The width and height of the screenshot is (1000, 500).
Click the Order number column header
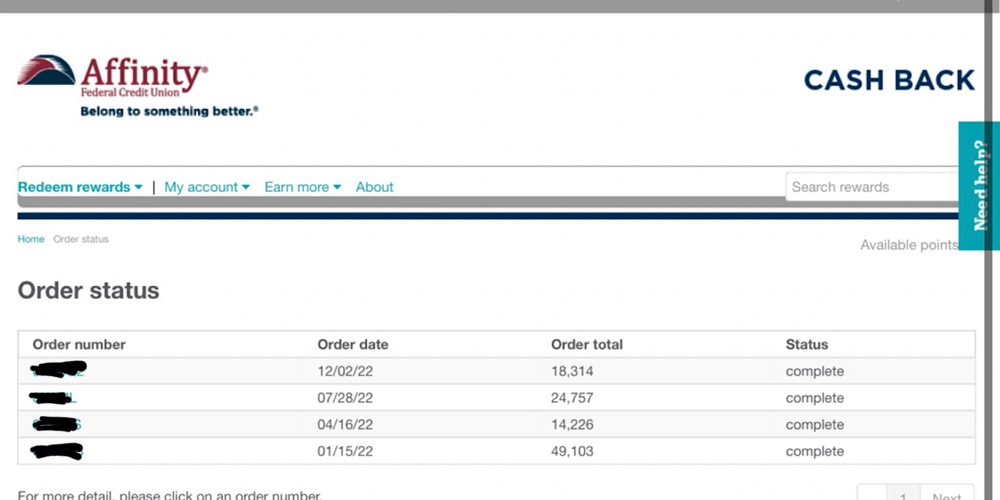[x=79, y=344]
